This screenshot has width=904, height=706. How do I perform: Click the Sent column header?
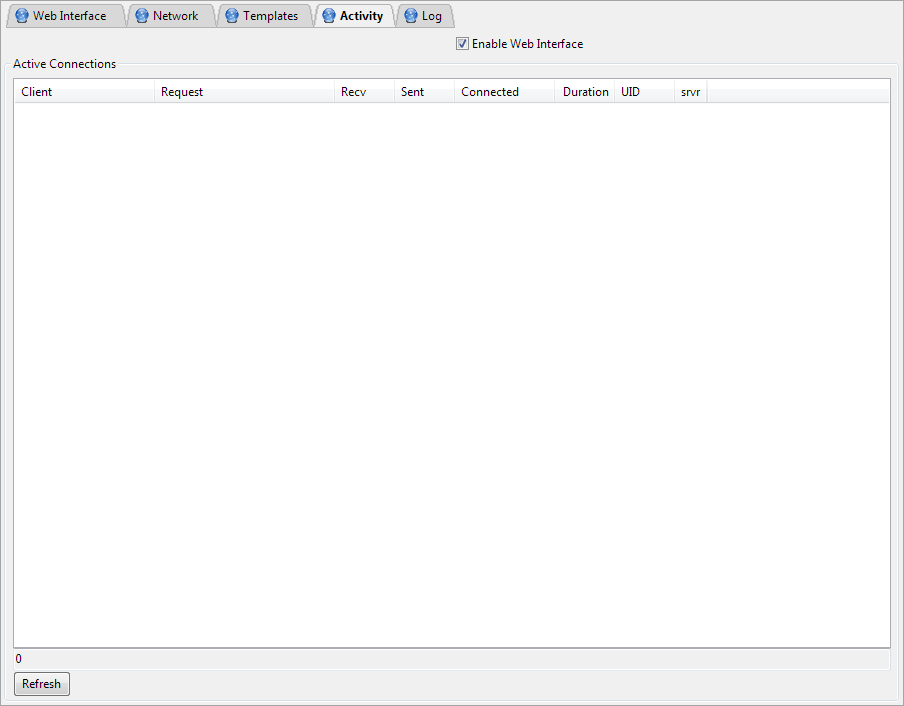tap(424, 92)
